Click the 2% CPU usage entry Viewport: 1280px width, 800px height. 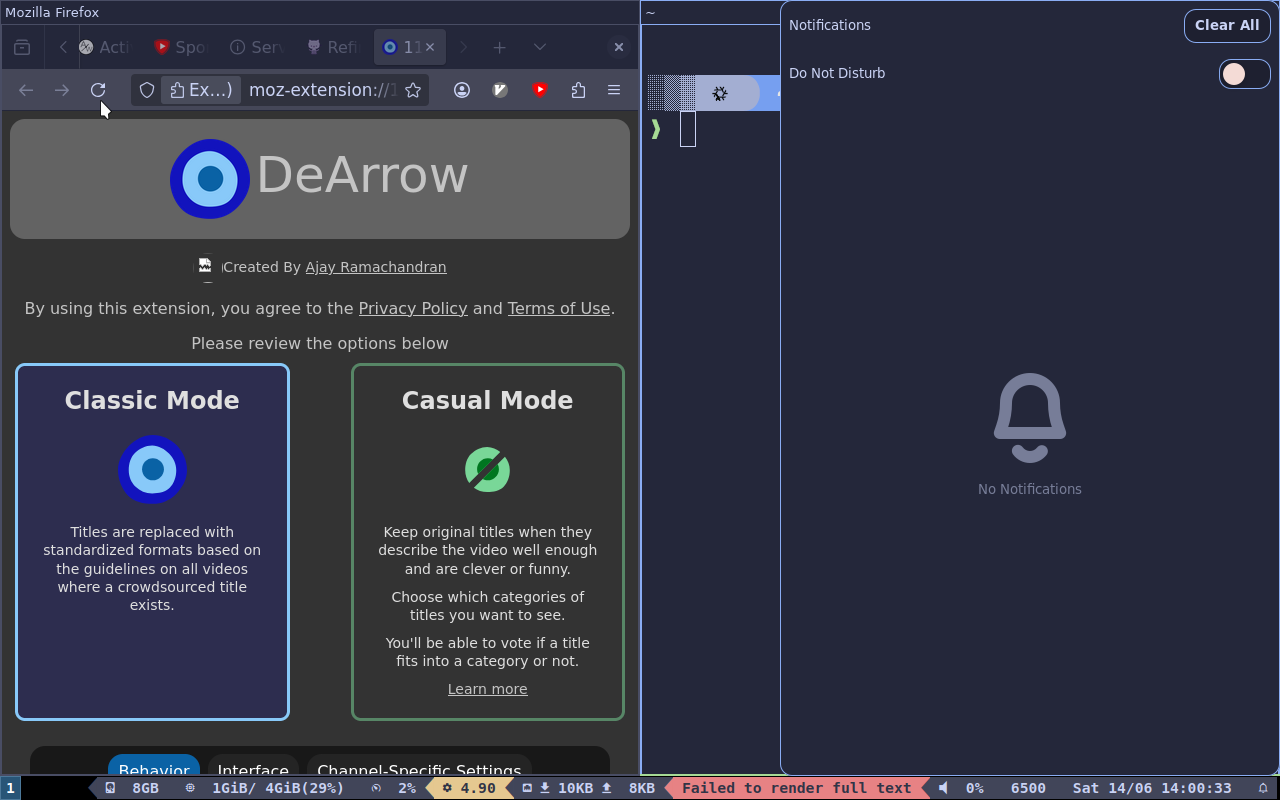394,788
